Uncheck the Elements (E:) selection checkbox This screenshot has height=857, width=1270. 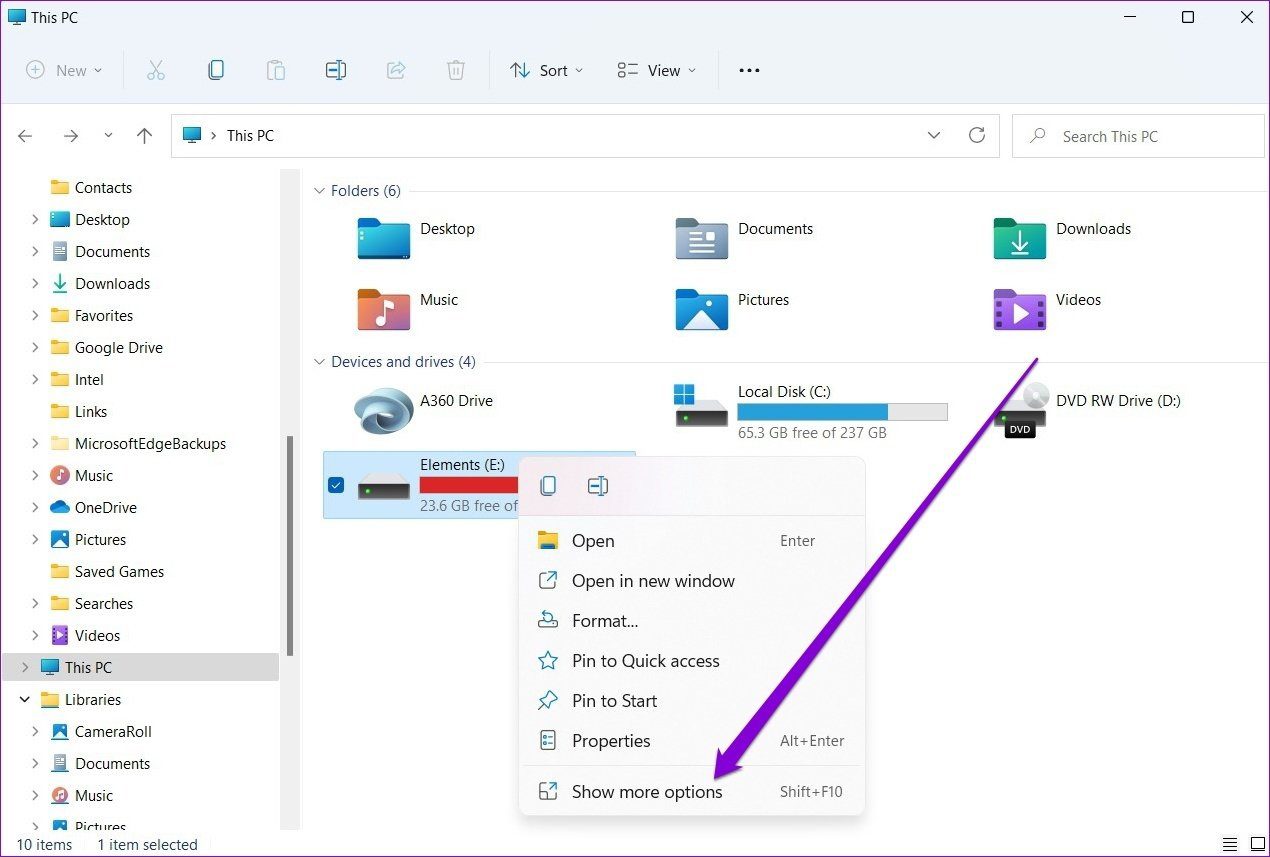(x=336, y=485)
